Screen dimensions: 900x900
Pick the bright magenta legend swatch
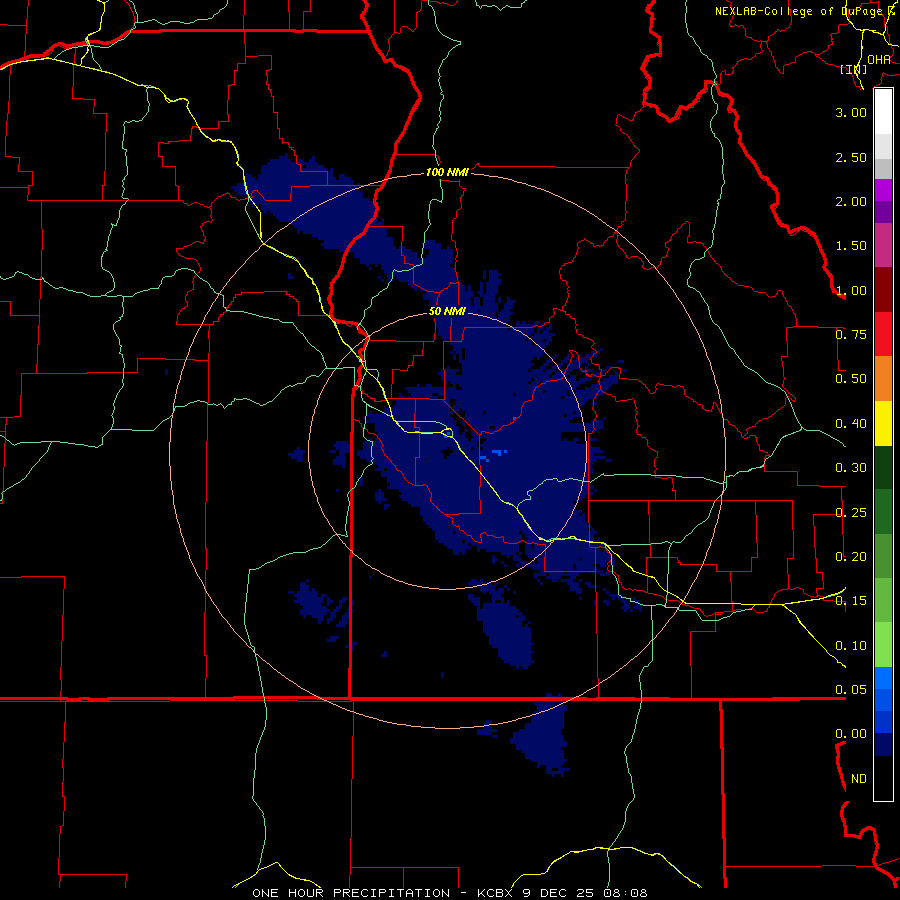(883, 190)
